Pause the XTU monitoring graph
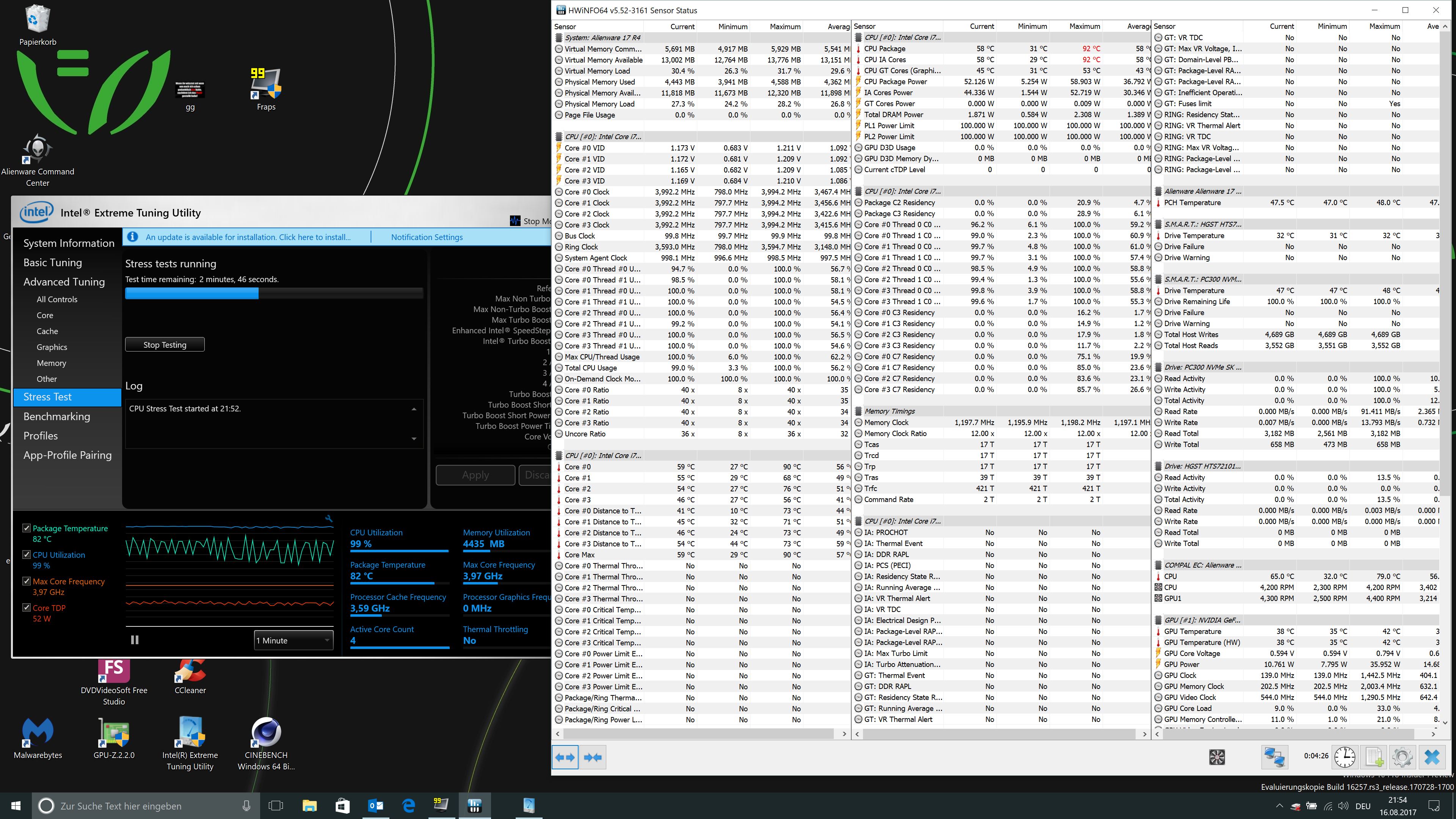 click(135, 640)
